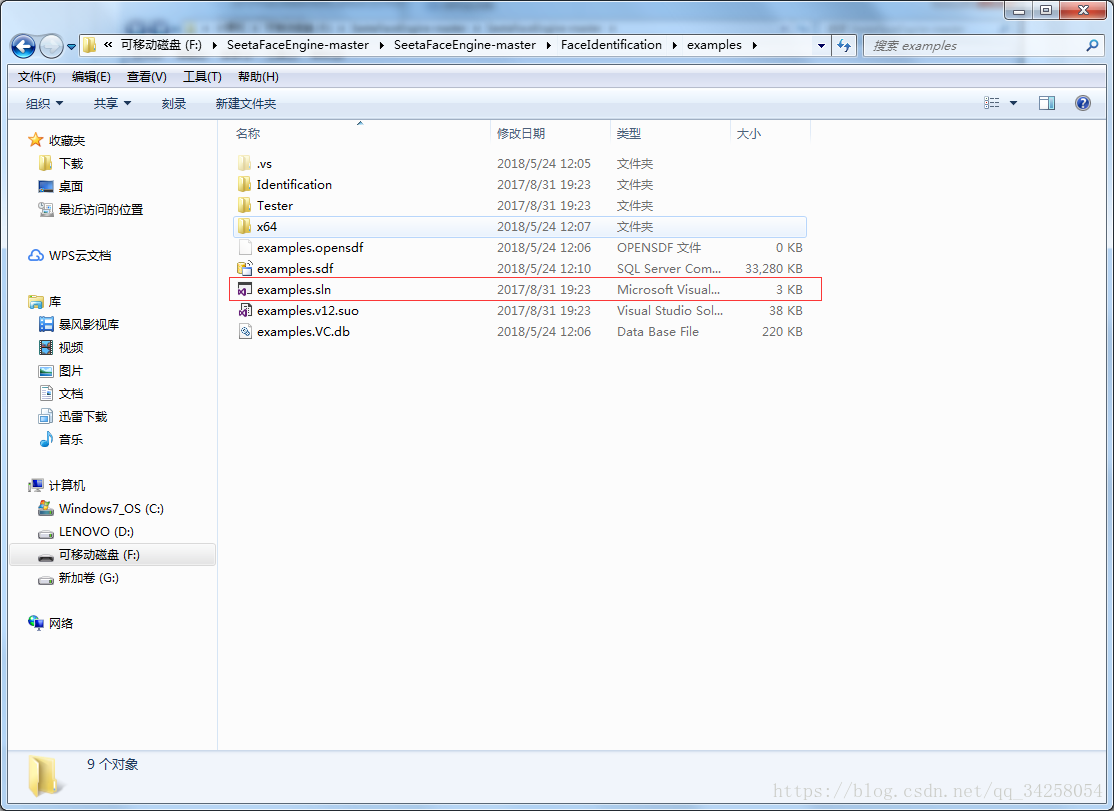The image size is (1114, 811).
Task: Select examples.sln Visual Studio icon
Action: tap(244, 290)
